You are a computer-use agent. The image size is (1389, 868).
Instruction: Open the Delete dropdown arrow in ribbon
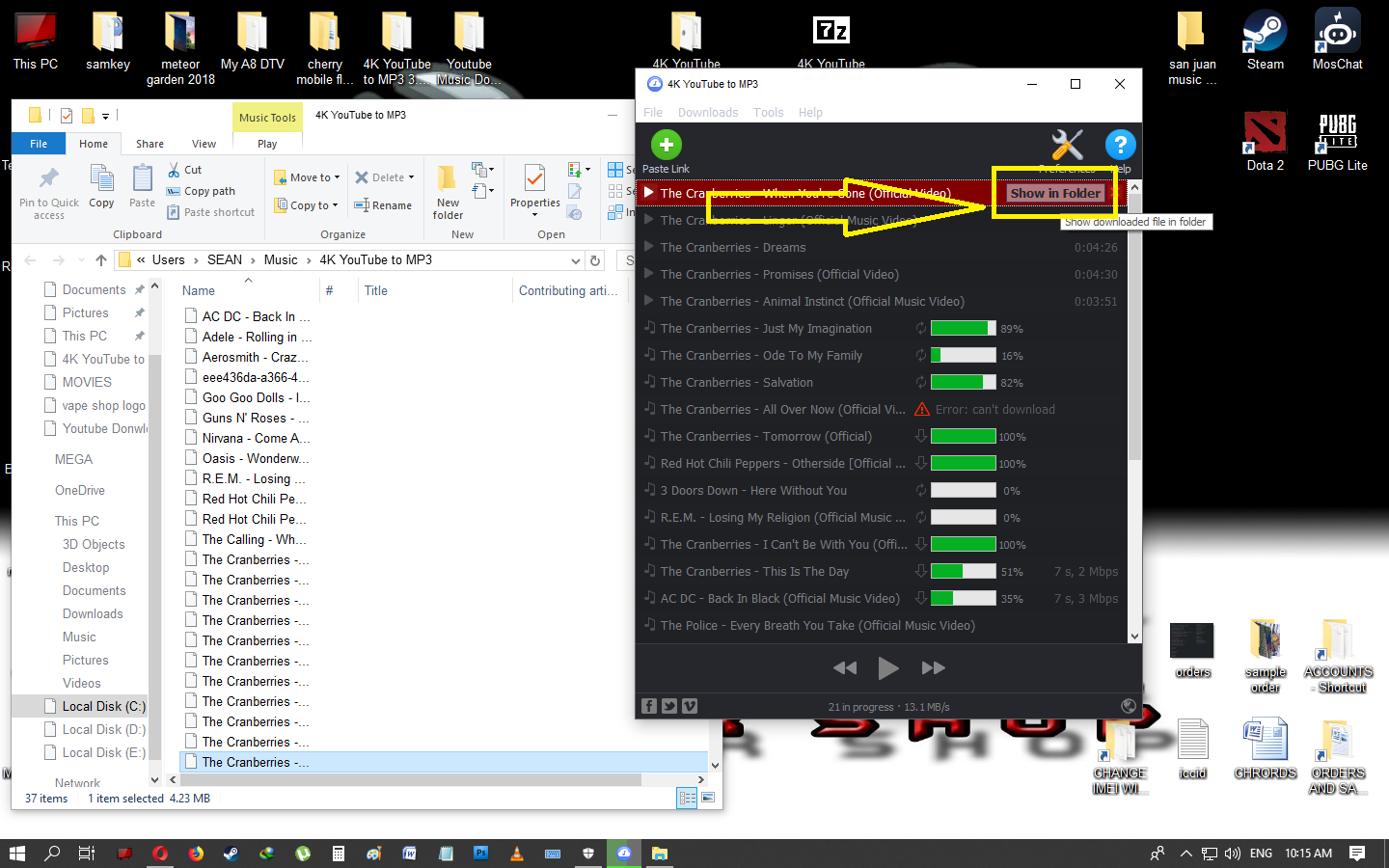pyautogui.click(x=411, y=177)
